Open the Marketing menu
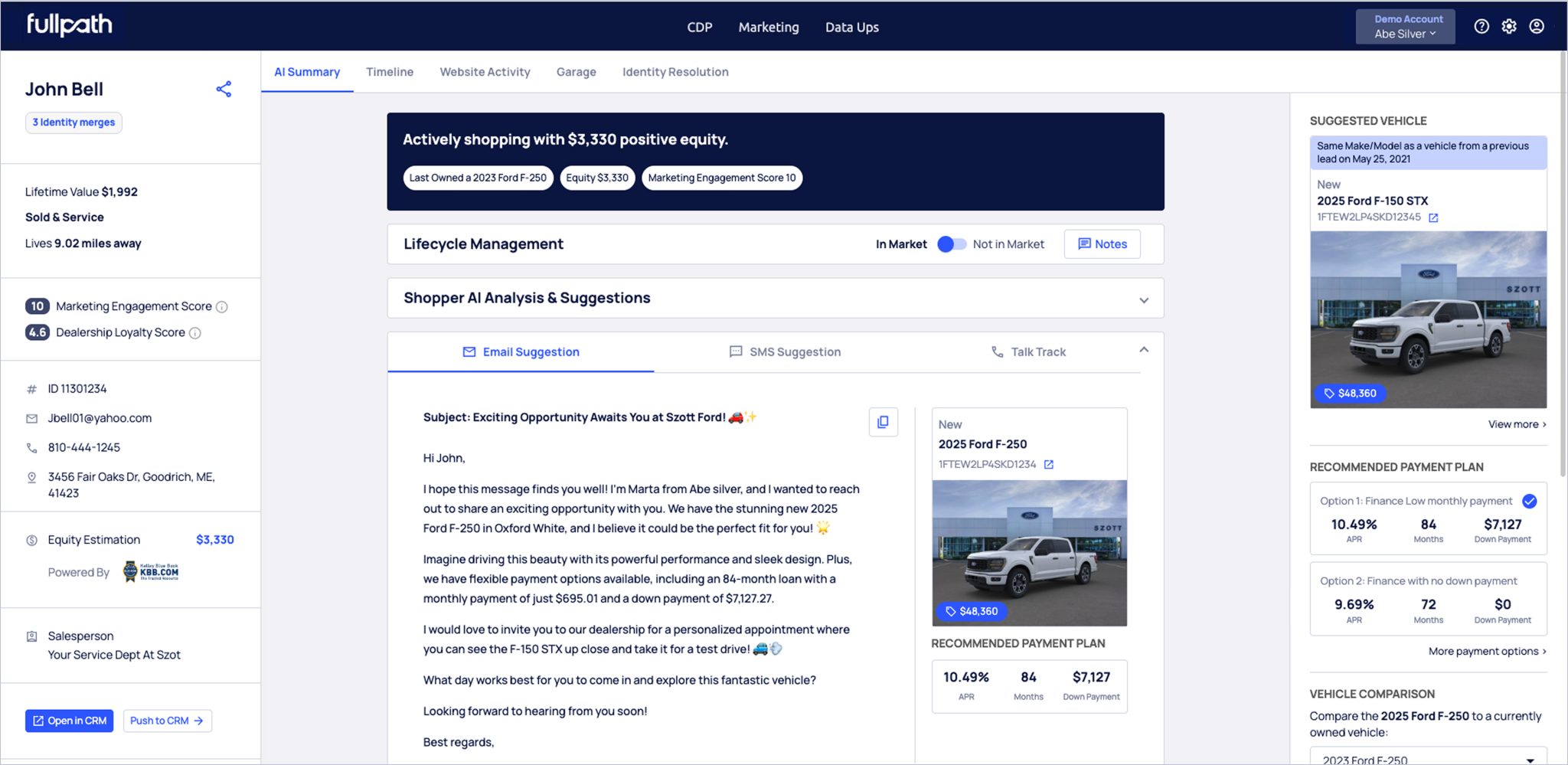 point(769,28)
